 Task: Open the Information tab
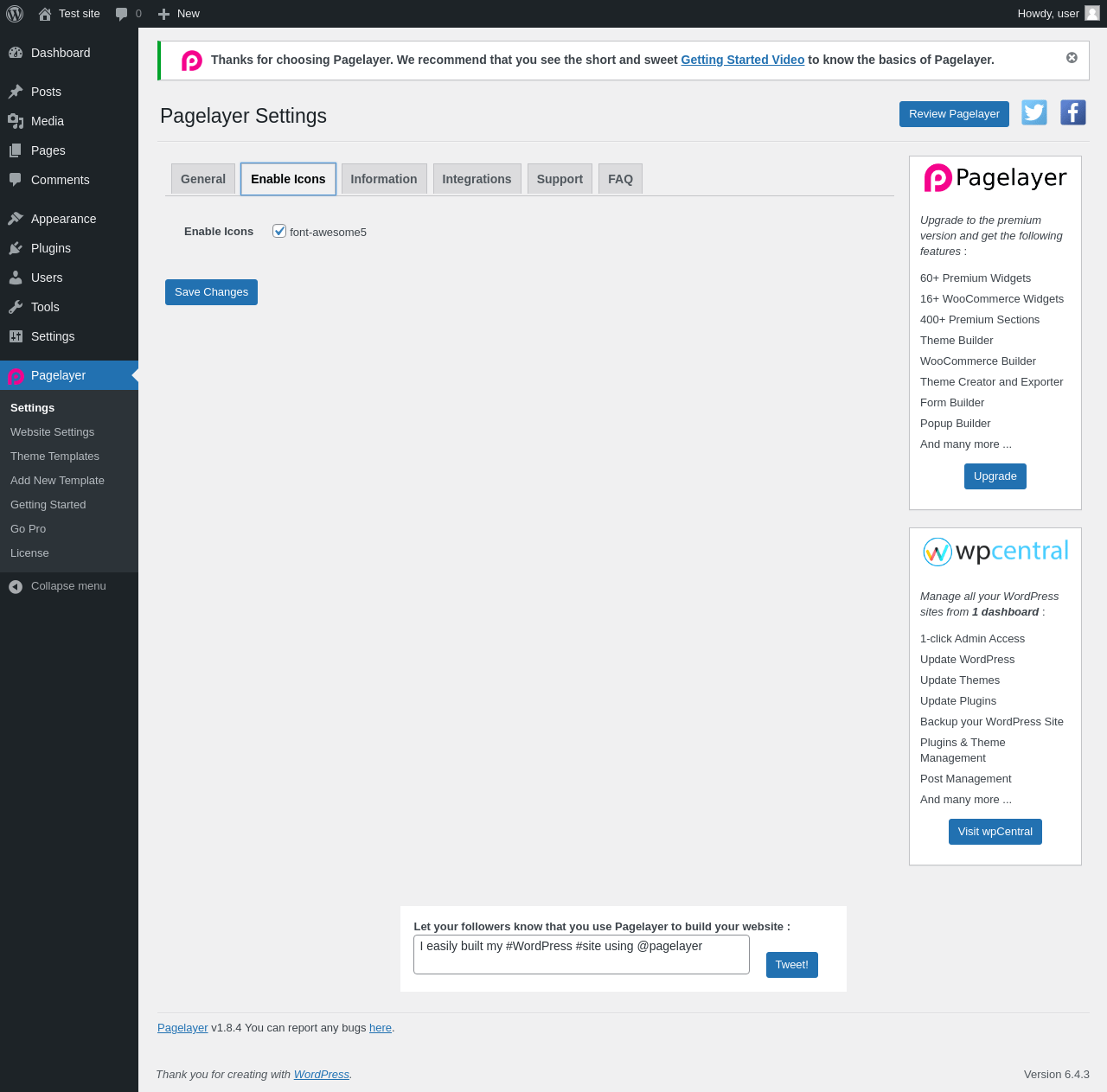tap(384, 179)
